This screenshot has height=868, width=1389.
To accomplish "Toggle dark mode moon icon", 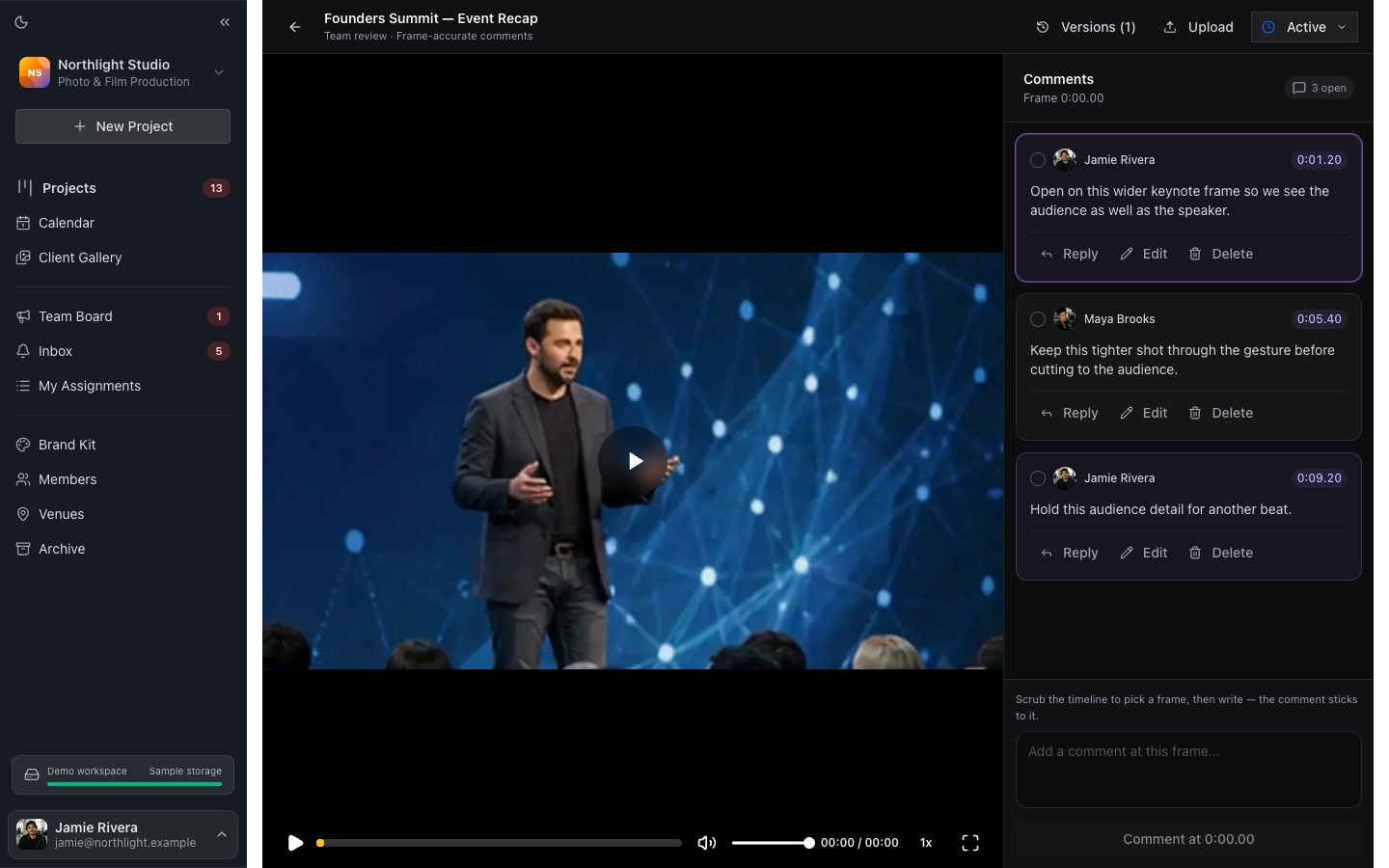I will click(21, 22).
